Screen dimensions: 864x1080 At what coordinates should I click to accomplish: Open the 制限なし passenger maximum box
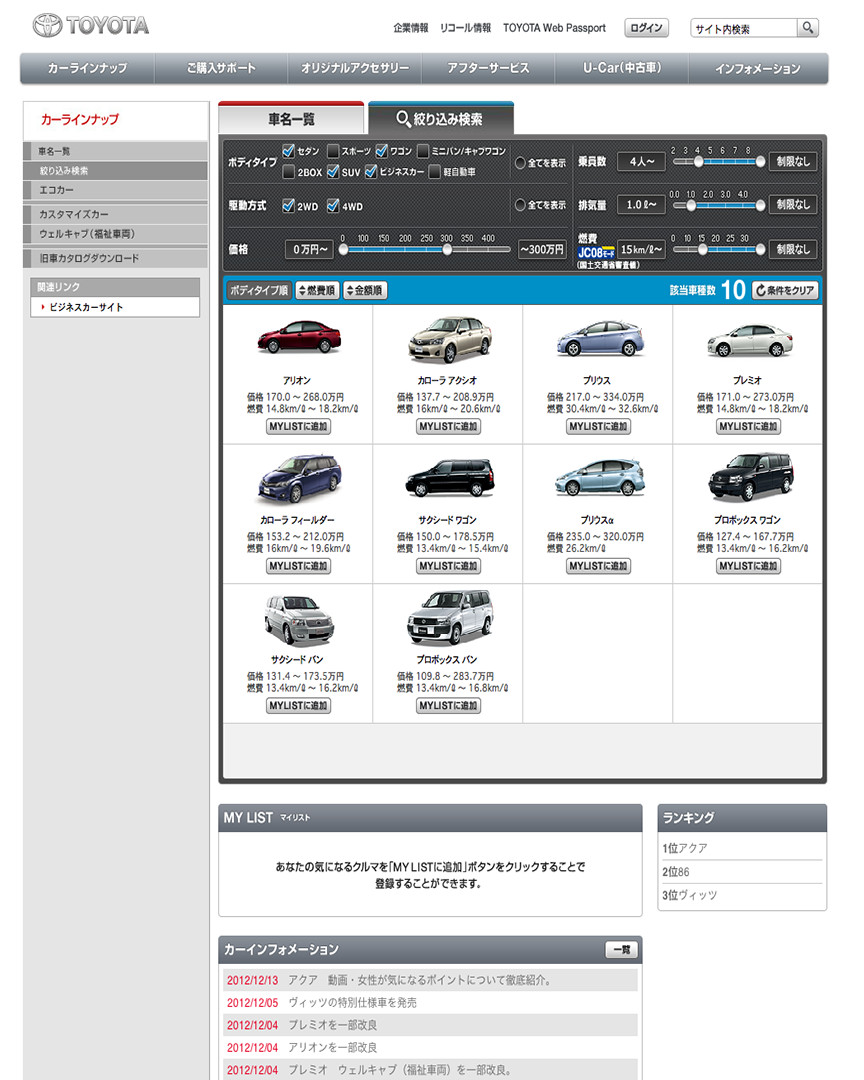[x=793, y=161]
